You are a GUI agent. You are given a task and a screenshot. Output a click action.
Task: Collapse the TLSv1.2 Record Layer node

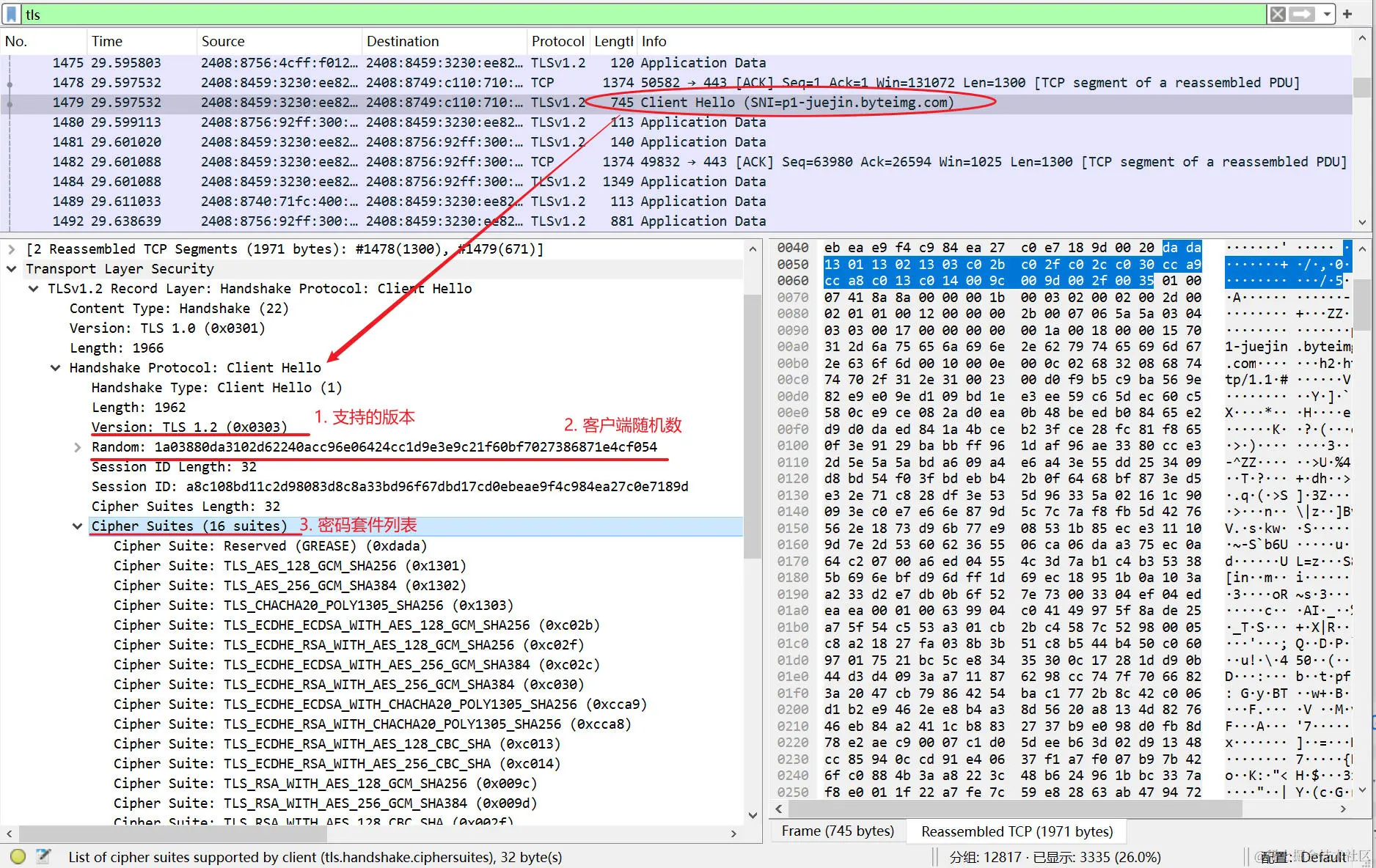pyautogui.click(x=33, y=289)
